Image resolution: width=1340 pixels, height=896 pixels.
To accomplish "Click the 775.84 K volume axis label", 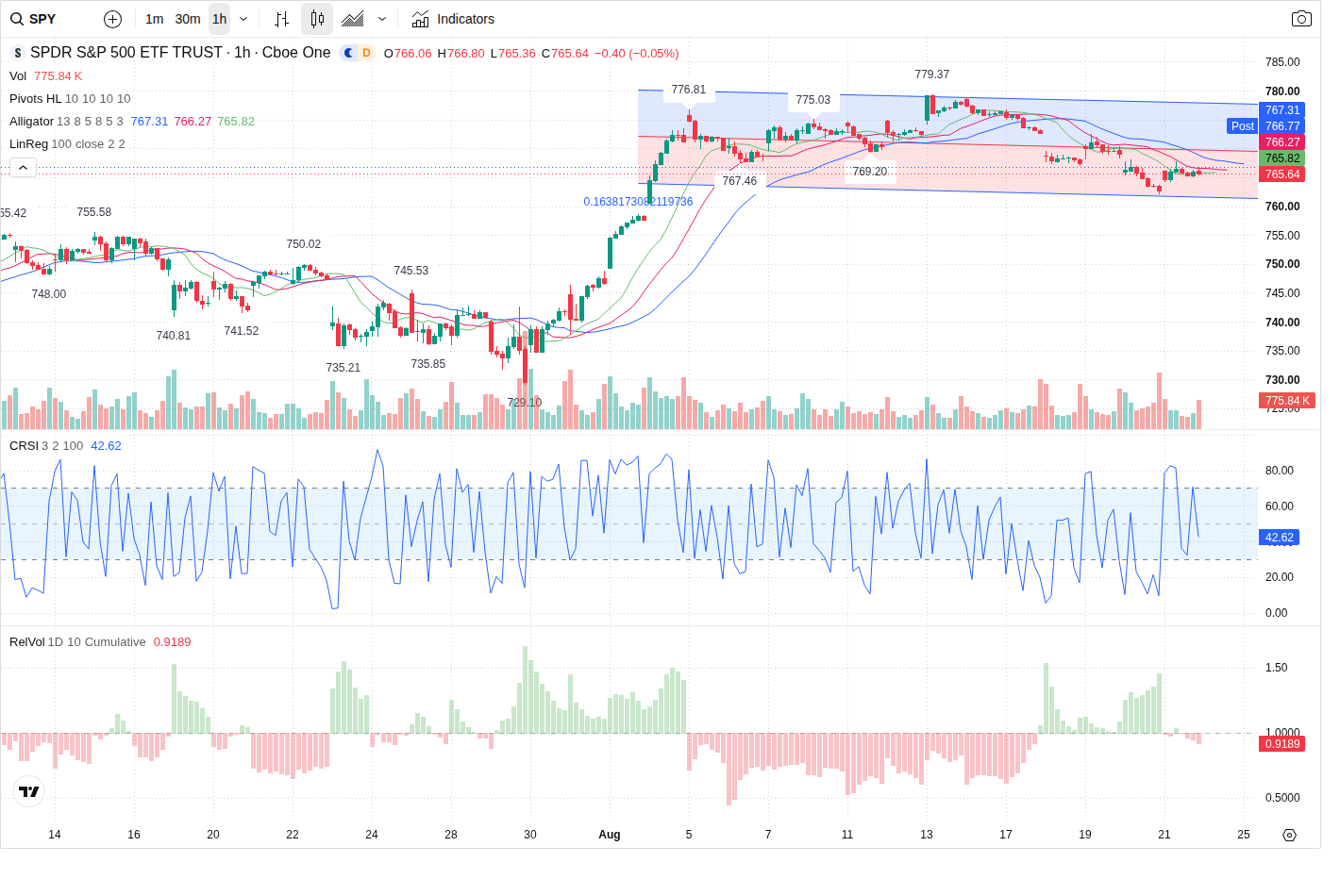I will (1287, 401).
